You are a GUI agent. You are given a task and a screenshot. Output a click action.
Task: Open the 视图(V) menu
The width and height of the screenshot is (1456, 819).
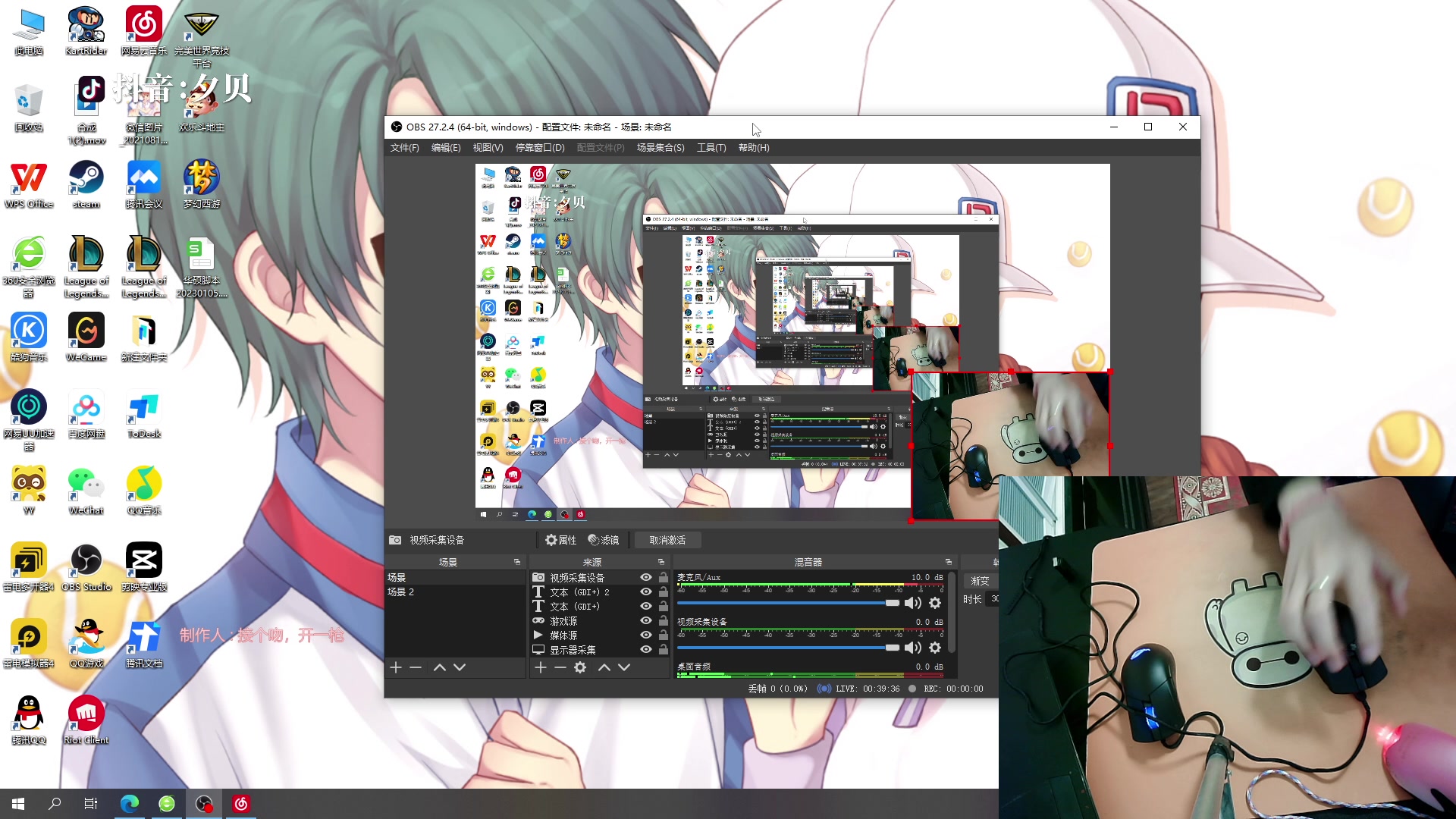point(488,148)
